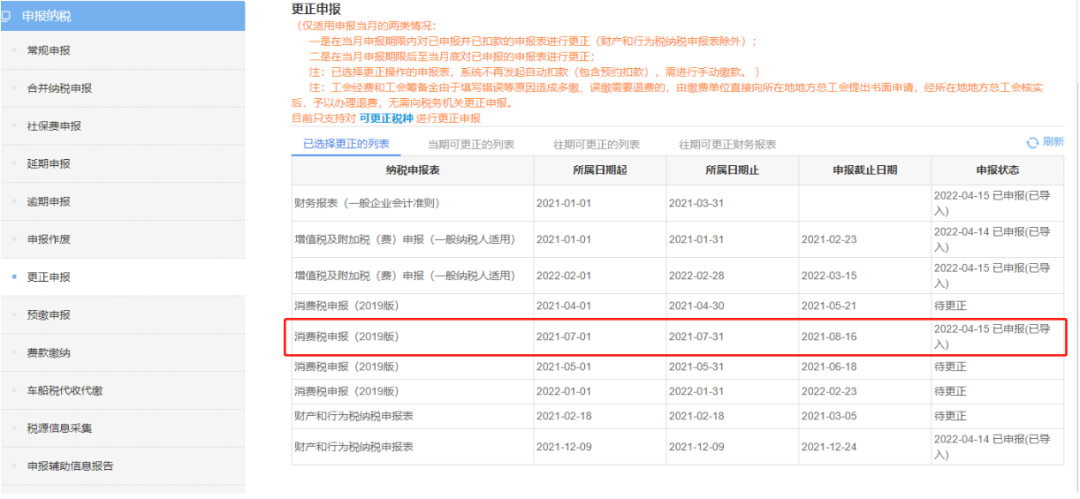Switch to 当期可更正的列表 tab
This screenshot has height=499, width=1080.
(471, 145)
